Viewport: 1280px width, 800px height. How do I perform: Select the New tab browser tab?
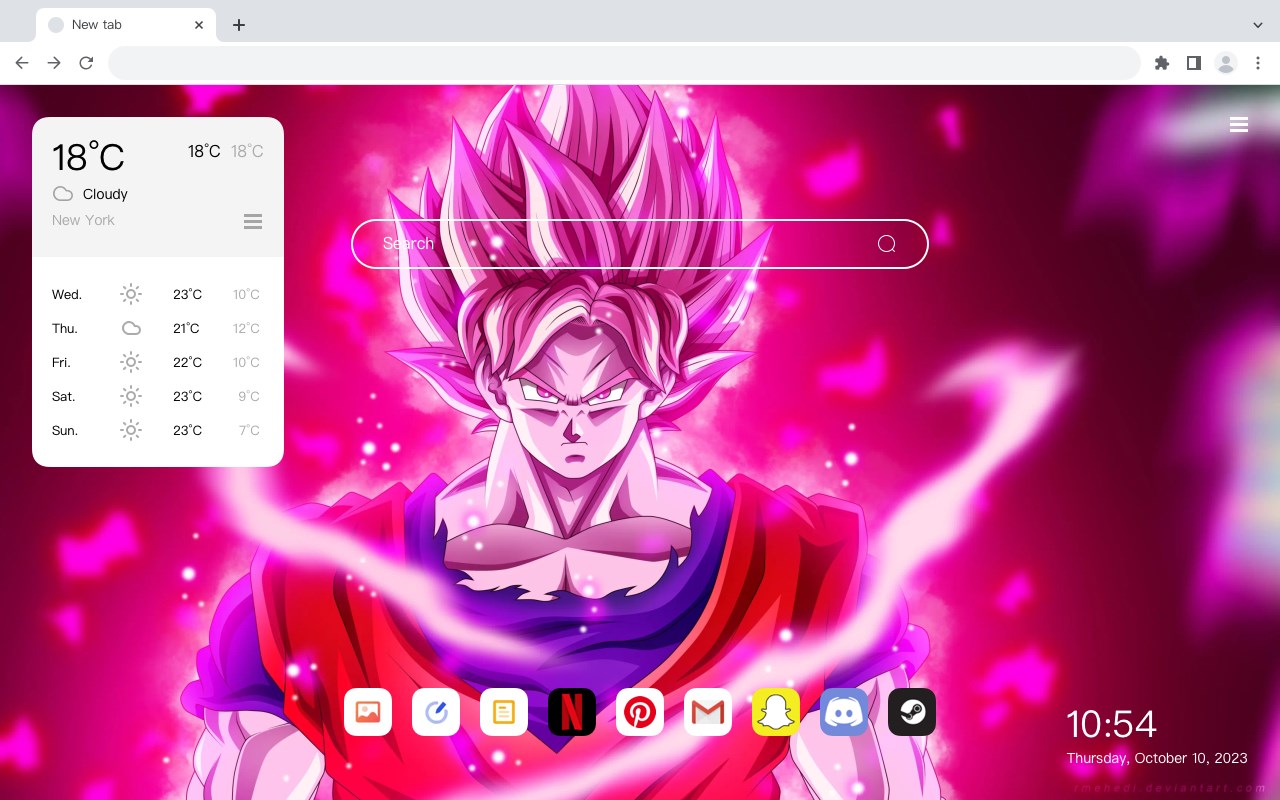[126, 24]
